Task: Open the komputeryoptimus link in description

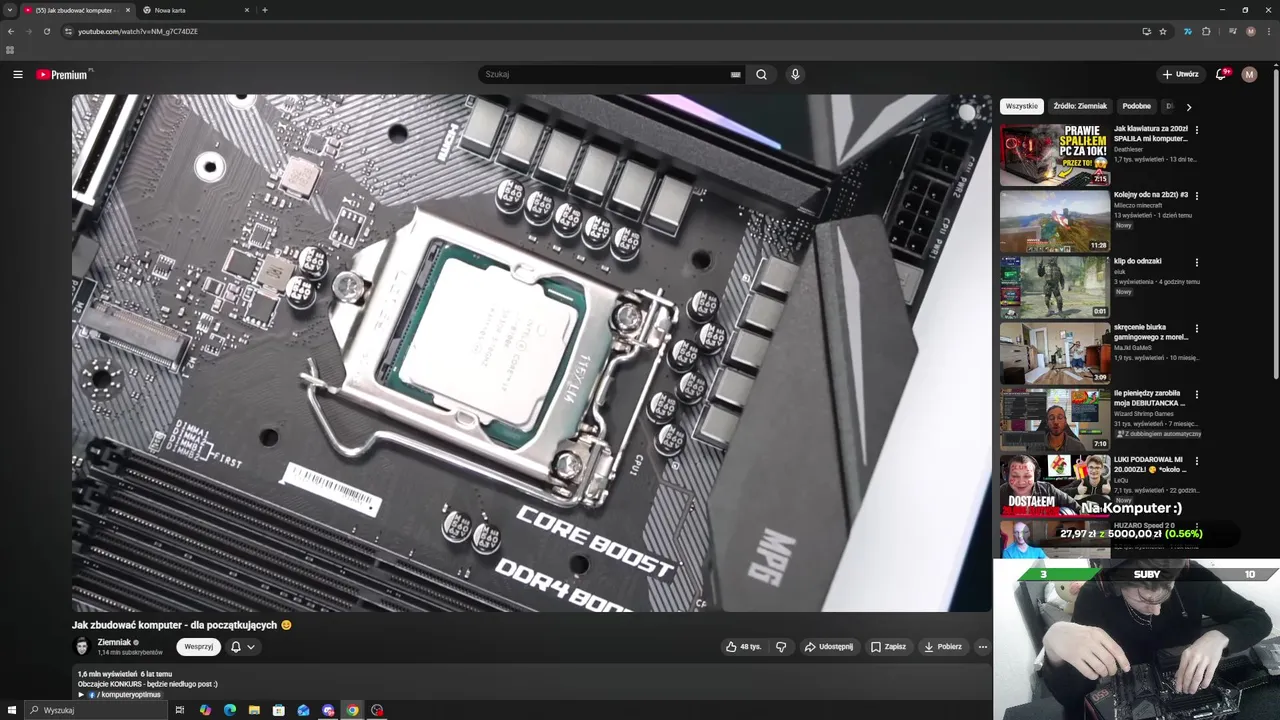Action: tap(129, 694)
